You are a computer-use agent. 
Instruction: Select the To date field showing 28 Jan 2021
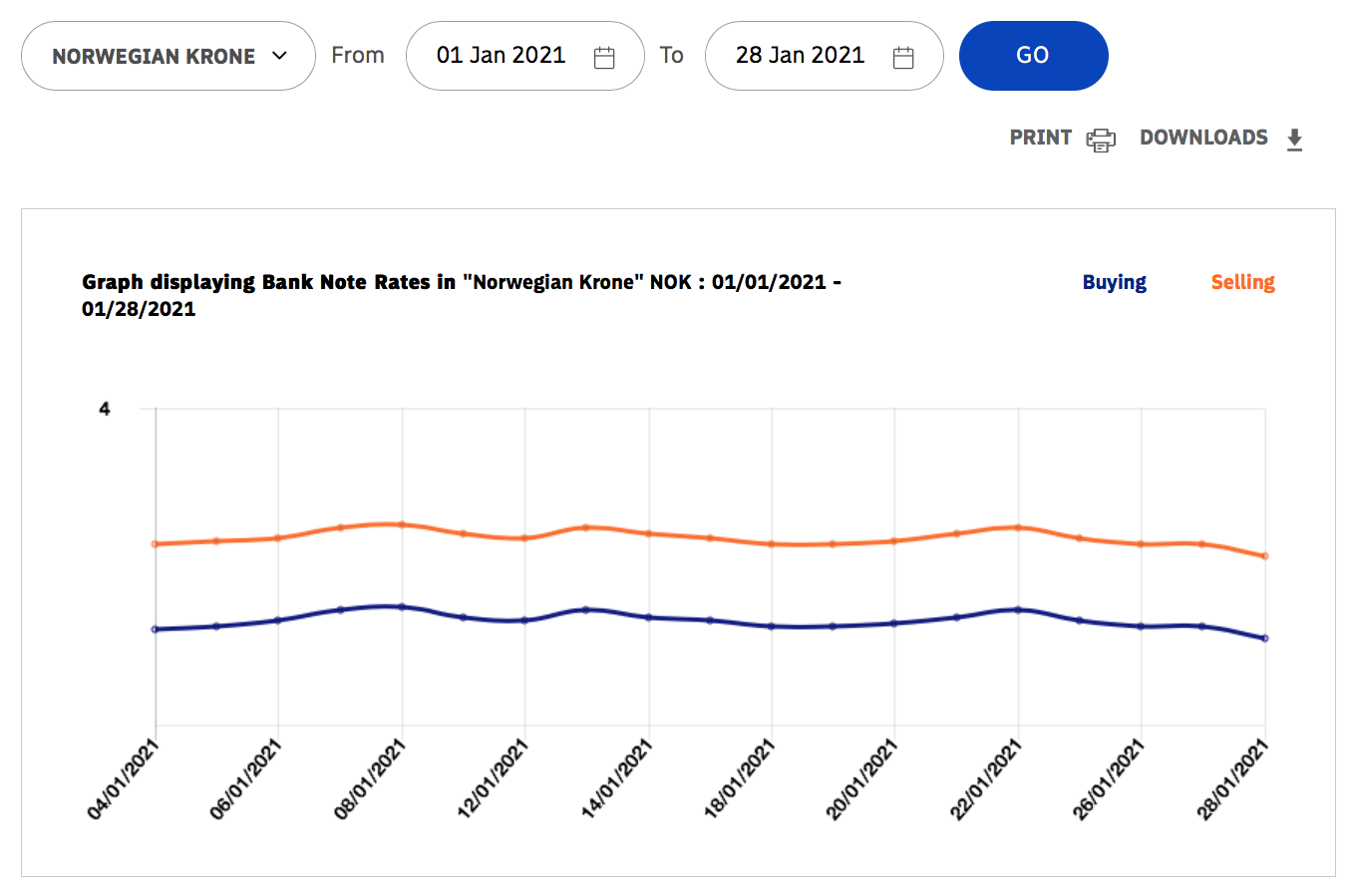(800, 56)
